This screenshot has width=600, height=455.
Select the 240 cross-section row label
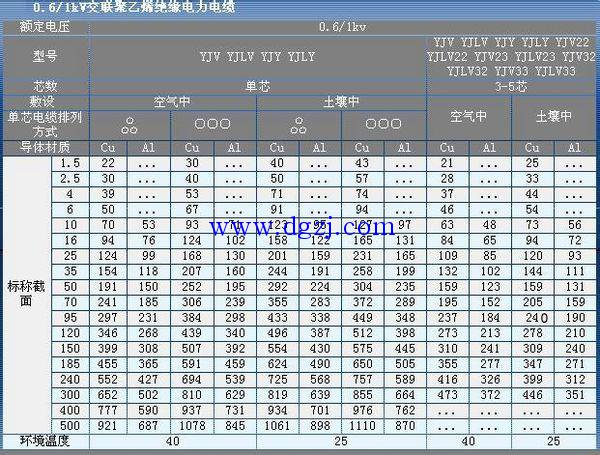70,380
